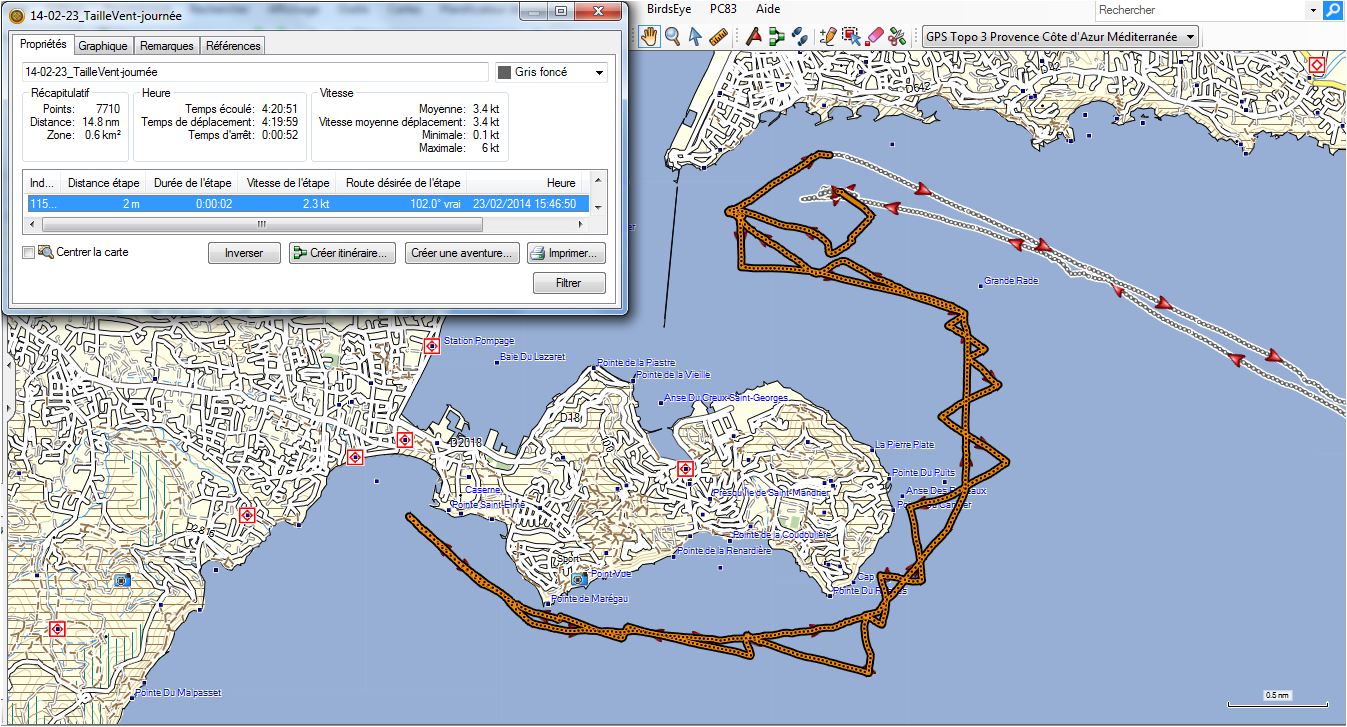This screenshot has width=1347, height=727.
Task: Click the La Pierre Plate label
Action: pos(905,445)
